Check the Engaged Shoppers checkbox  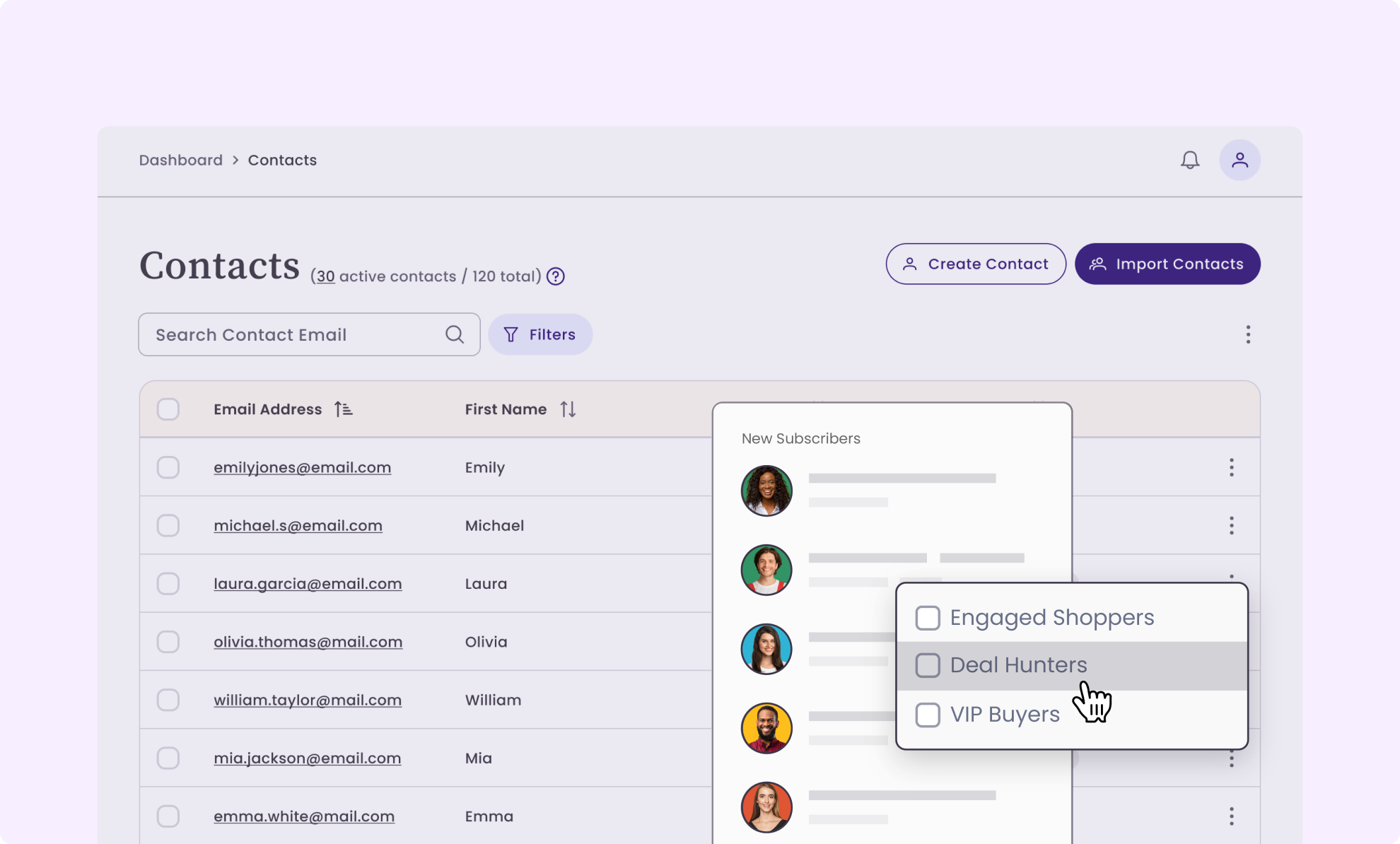(x=928, y=618)
